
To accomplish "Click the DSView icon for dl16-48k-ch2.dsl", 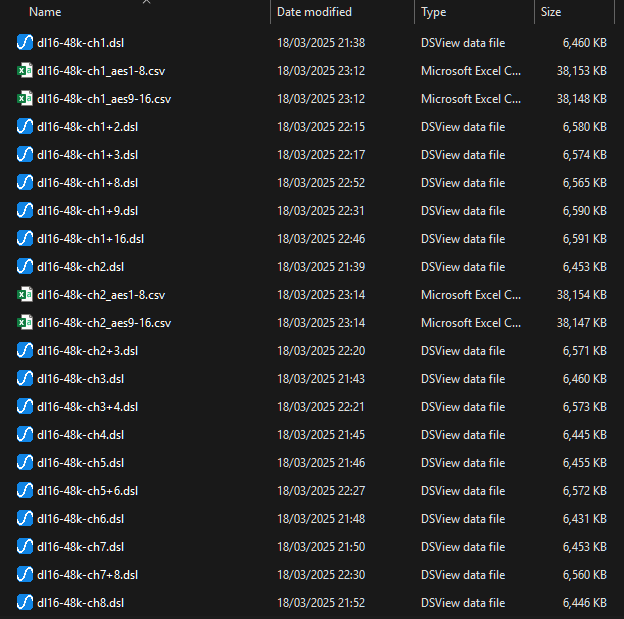I will [25, 267].
